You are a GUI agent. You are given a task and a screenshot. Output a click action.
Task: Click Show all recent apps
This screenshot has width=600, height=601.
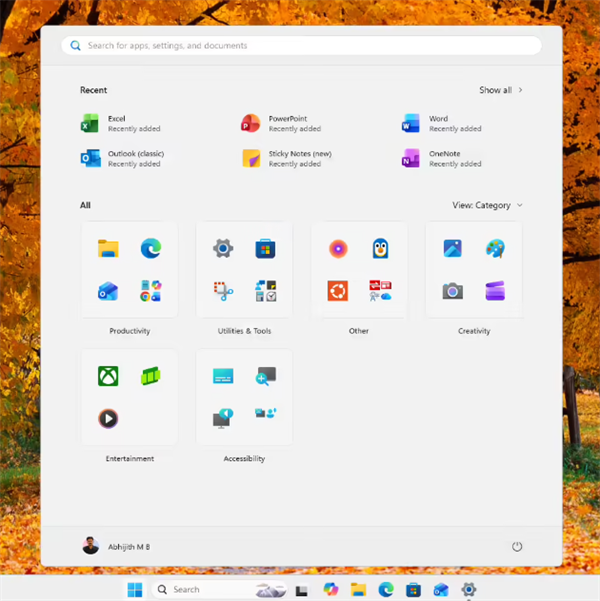pyautogui.click(x=501, y=90)
